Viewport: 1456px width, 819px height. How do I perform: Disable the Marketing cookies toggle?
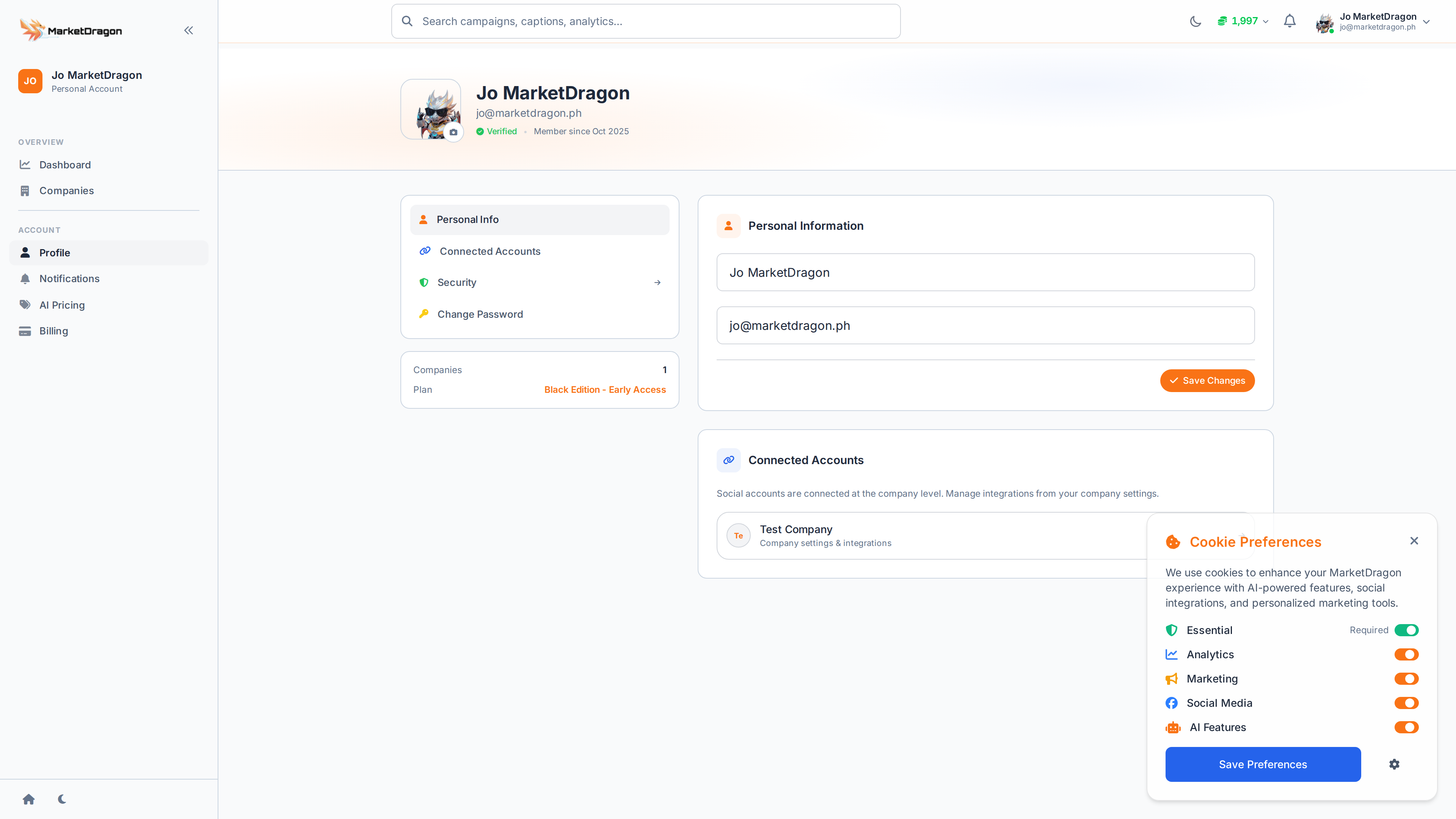[x=1406, y=679]
